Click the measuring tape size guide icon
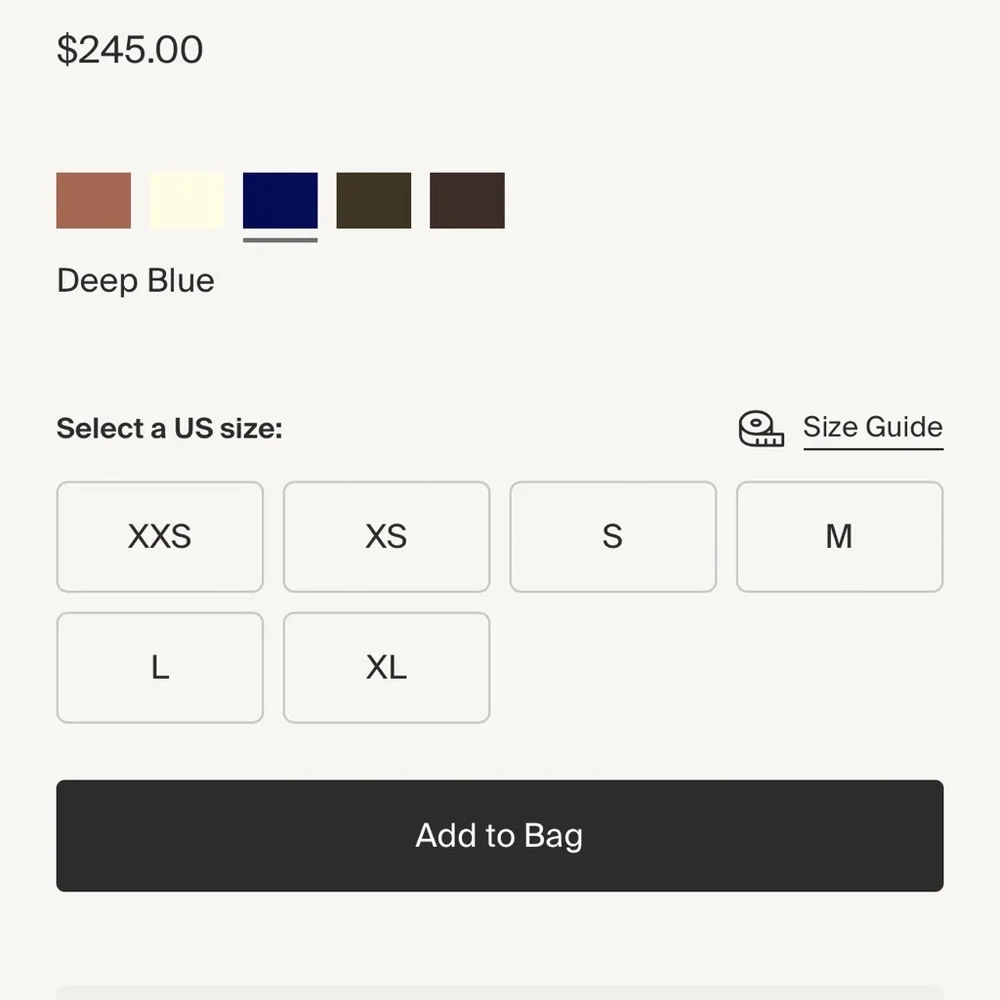The width and height of the screenshot is (1000, 1000). coord(761,429)
